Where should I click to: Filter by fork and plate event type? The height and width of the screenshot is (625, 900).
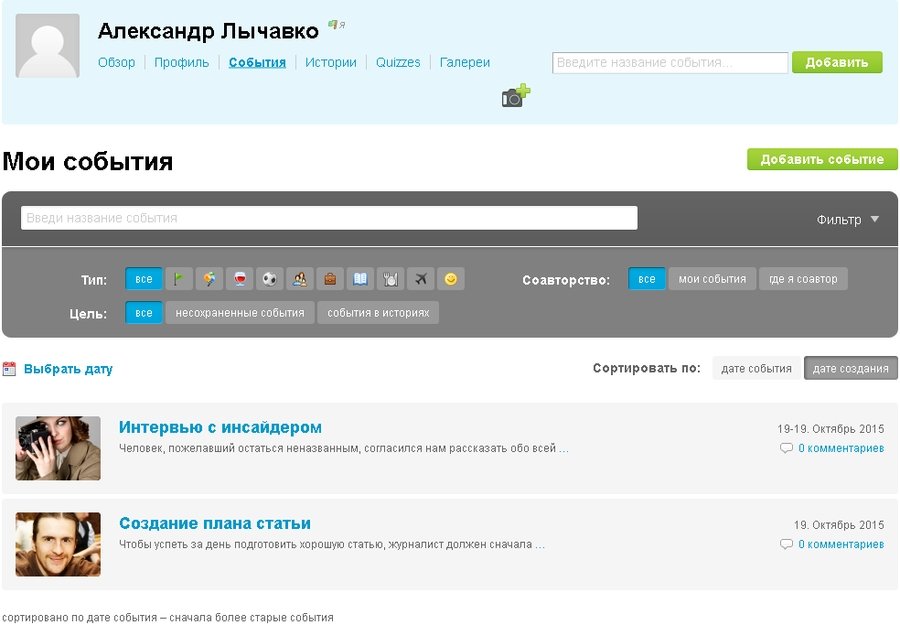tap(390, 279)
